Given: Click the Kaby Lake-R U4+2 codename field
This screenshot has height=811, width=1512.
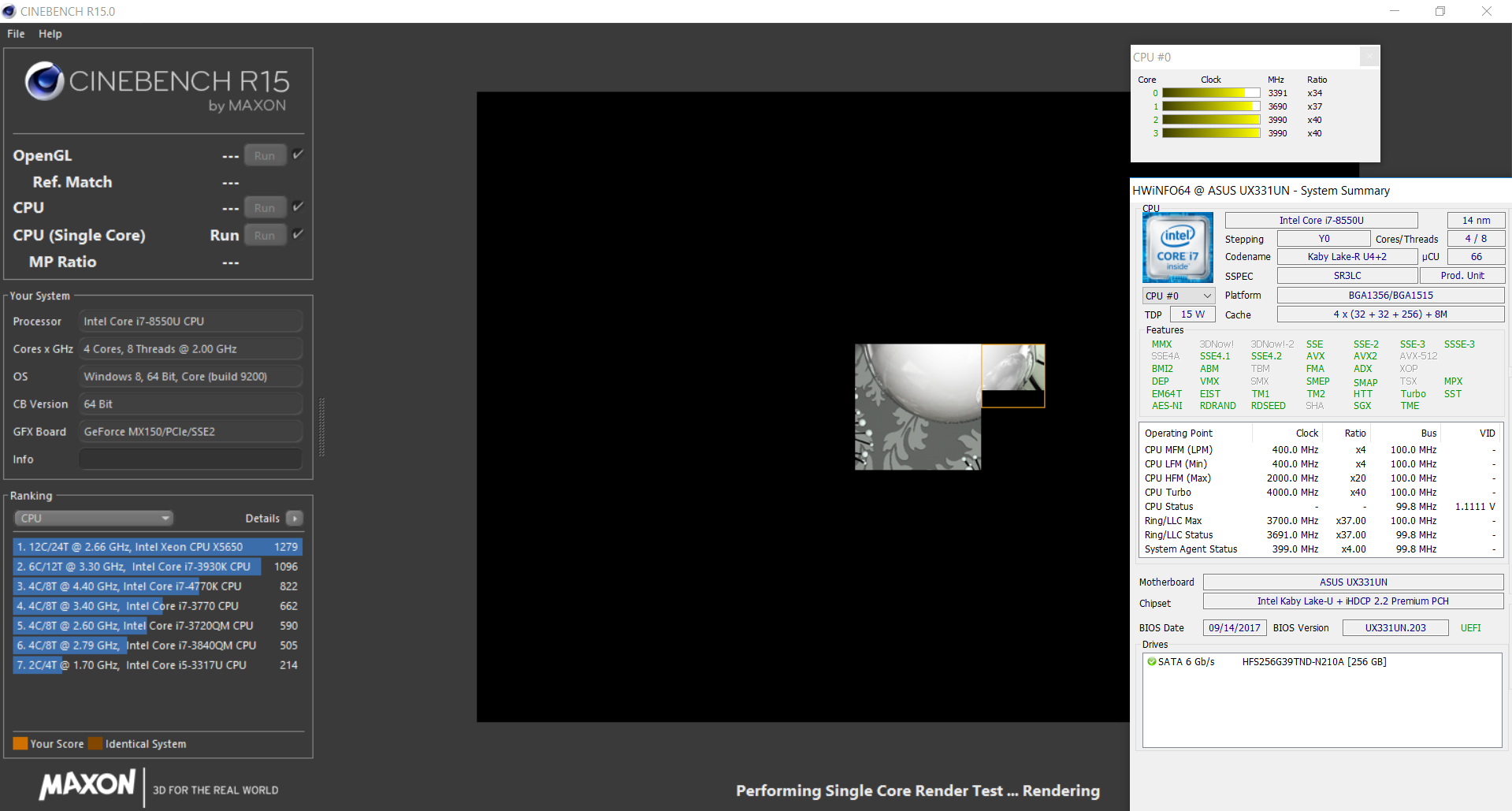Looking at the screenshot, I should tap(1347, 256).
